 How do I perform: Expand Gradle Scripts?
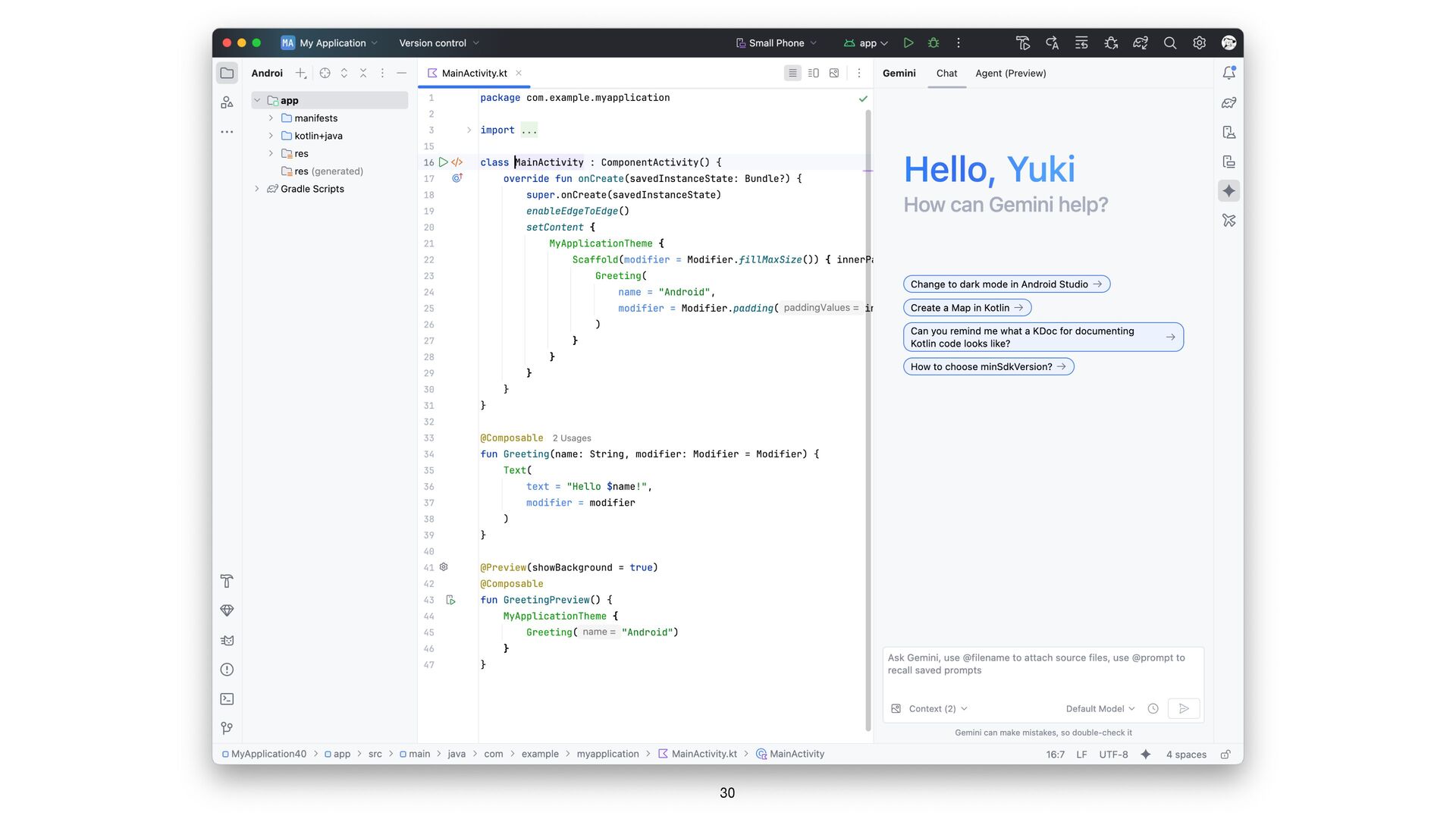coord(257,189)
